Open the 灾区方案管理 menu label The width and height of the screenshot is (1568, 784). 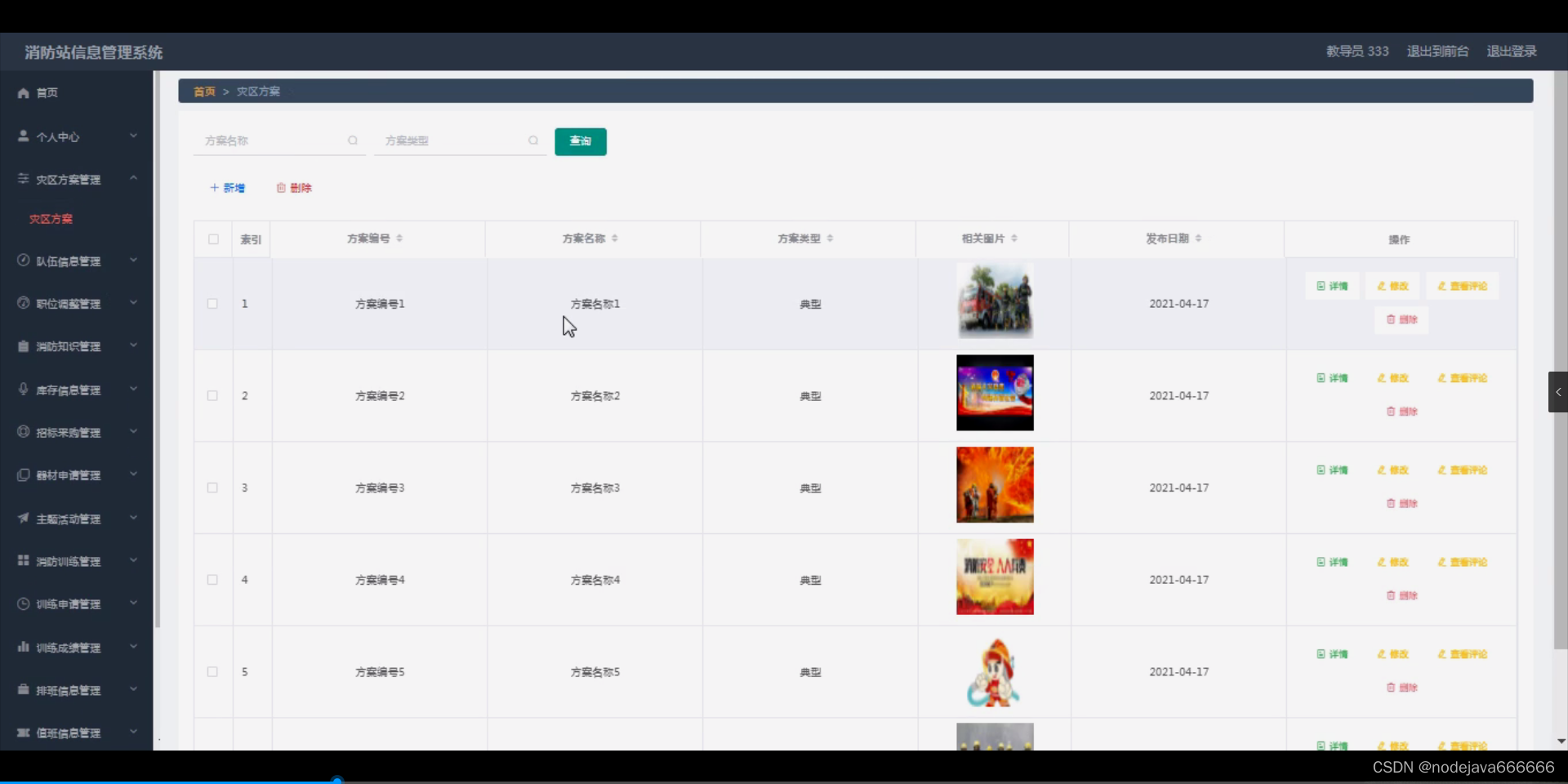(x=69, y=180)
